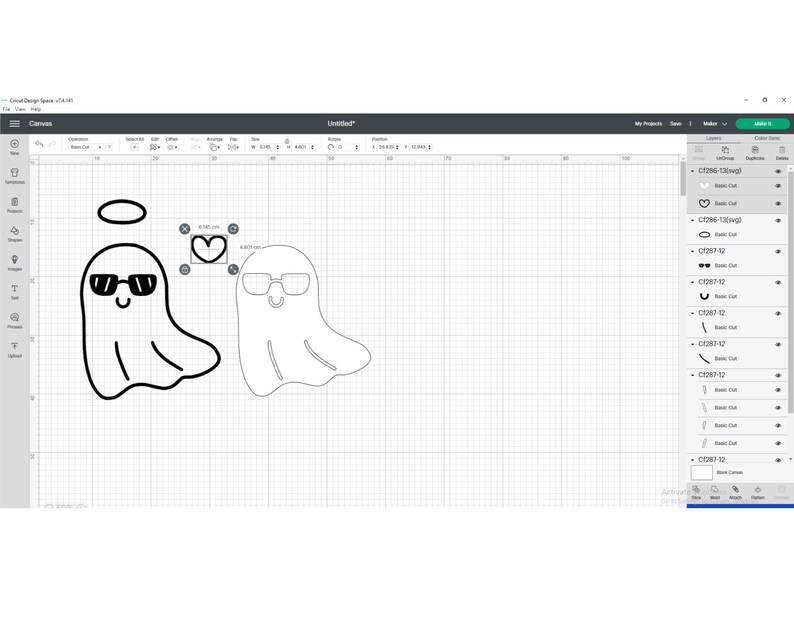
Task: Click the resize handle on selected heart
Action: coord(233,269)
